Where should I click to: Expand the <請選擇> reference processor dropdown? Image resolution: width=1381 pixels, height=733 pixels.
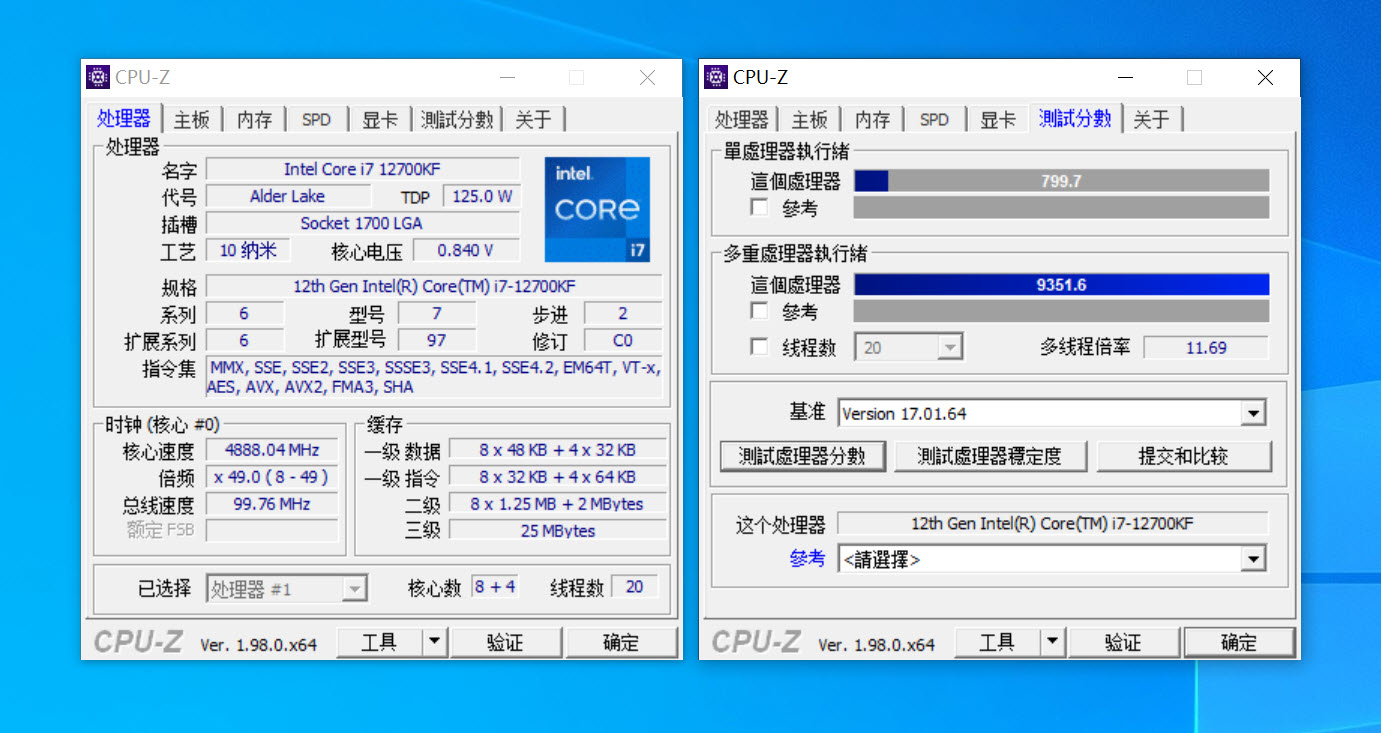pos(1253,559)
